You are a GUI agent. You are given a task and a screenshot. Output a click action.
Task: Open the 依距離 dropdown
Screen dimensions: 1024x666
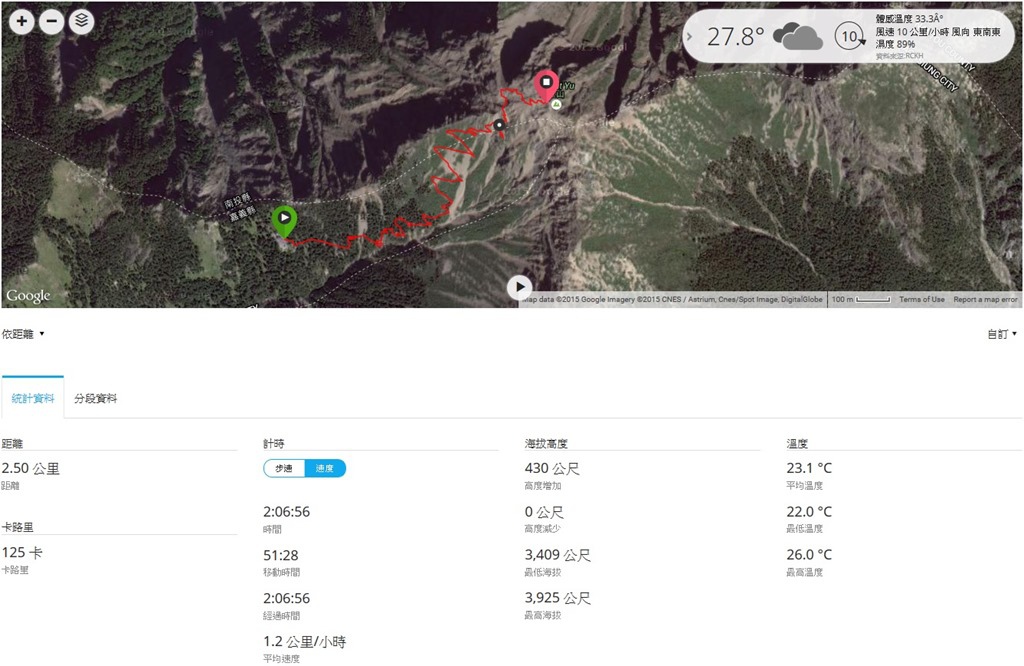[23, 334]
